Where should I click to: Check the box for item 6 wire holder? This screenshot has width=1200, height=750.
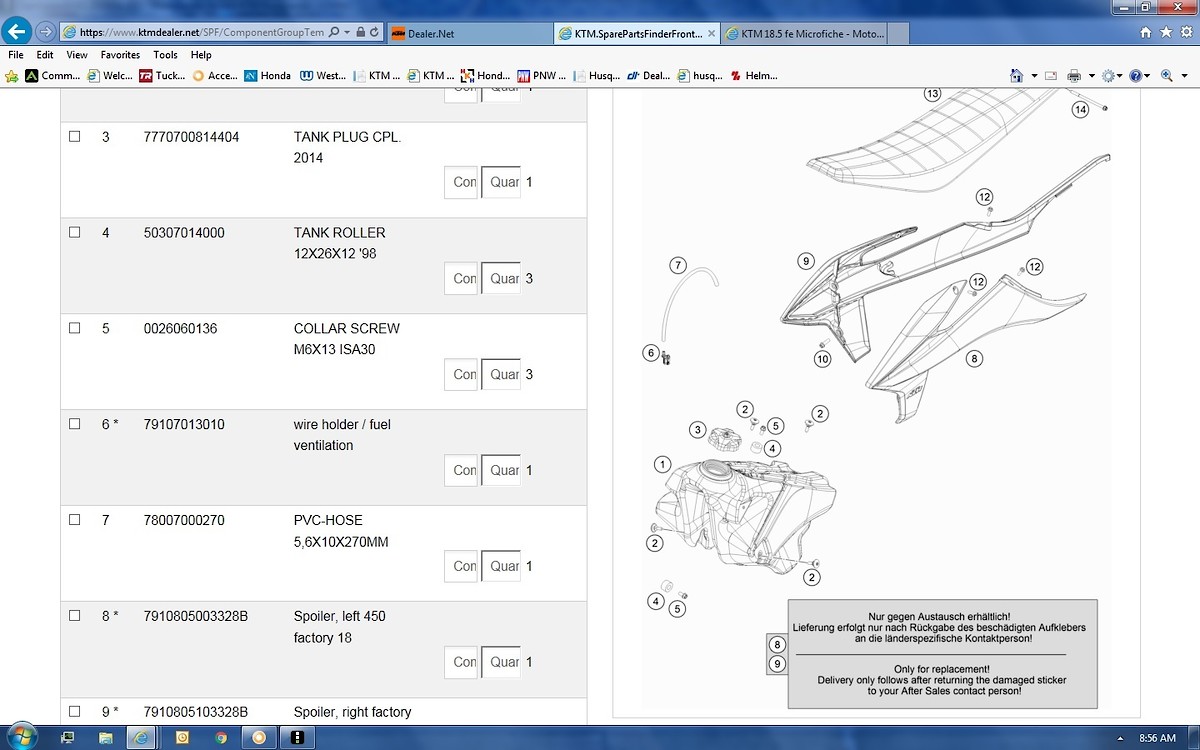74,424
